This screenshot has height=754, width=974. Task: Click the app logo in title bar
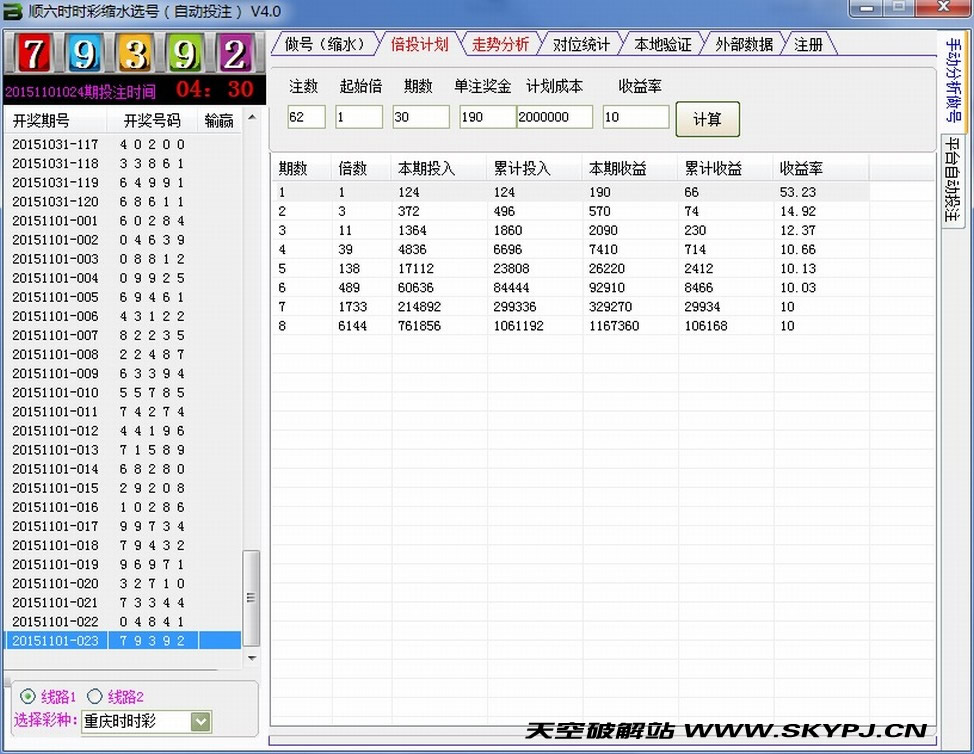(x=13, y=12)
